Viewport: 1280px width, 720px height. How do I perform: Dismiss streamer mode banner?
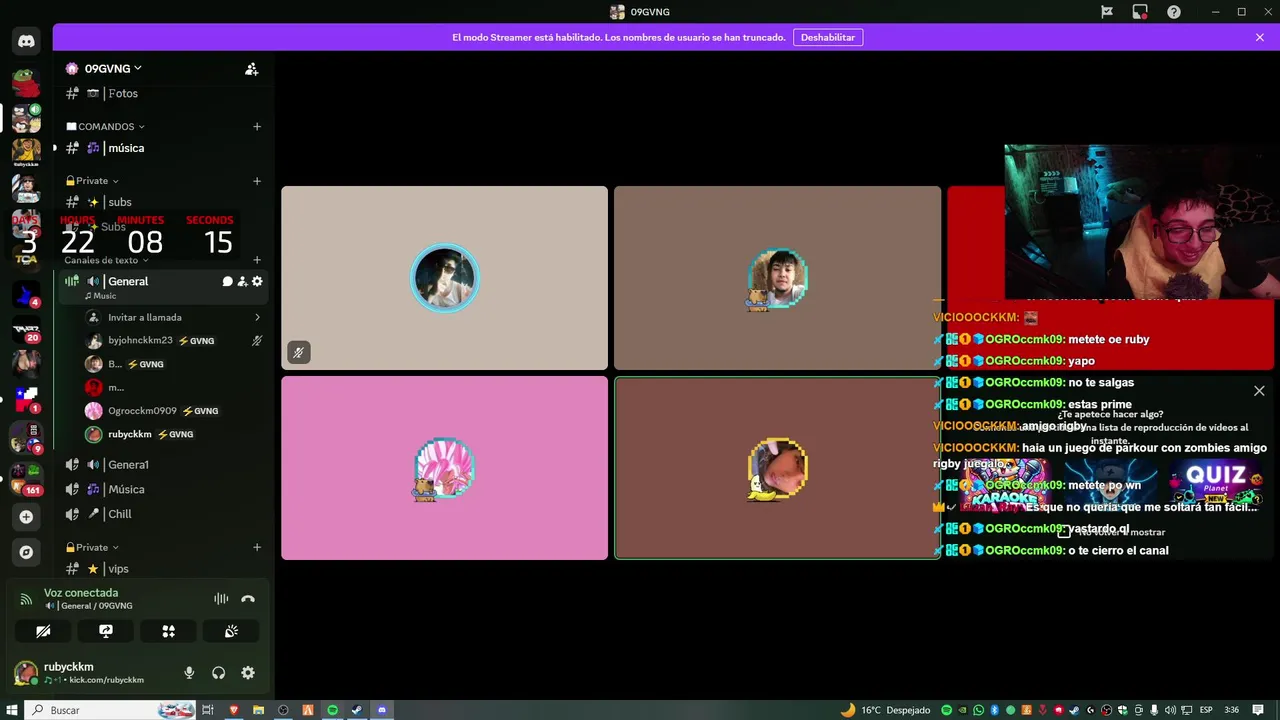[1260, 37]
